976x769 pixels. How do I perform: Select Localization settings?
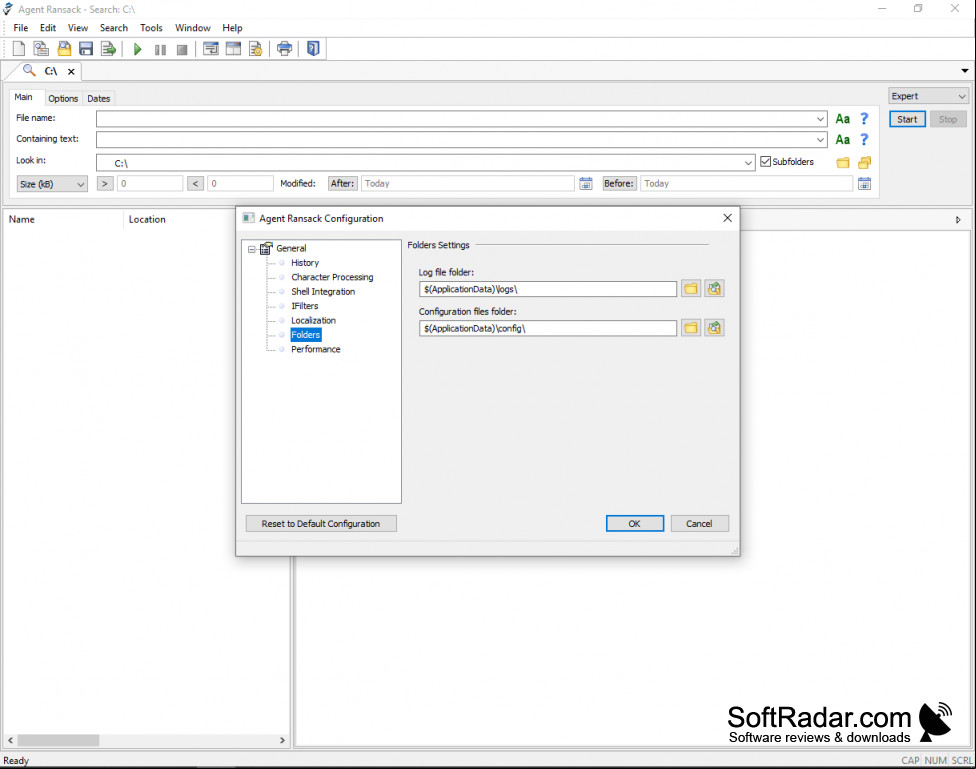tap(314, 320)
